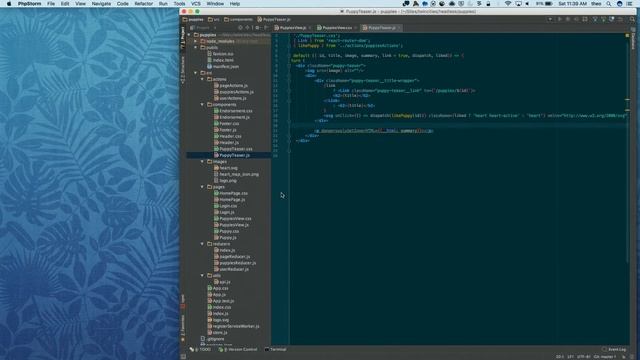Image resolution: width=640 pixels, height=360 pixels.
Task: Switch to the PuppiesView.css editor tab
Action: [337, 28]
